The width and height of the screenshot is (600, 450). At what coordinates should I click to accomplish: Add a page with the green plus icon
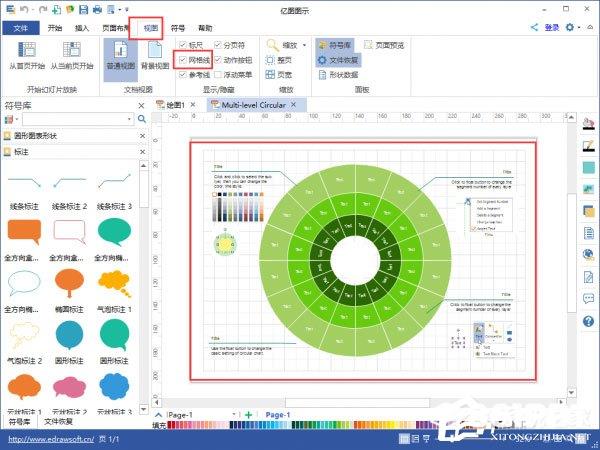click(x=248, y=415)
